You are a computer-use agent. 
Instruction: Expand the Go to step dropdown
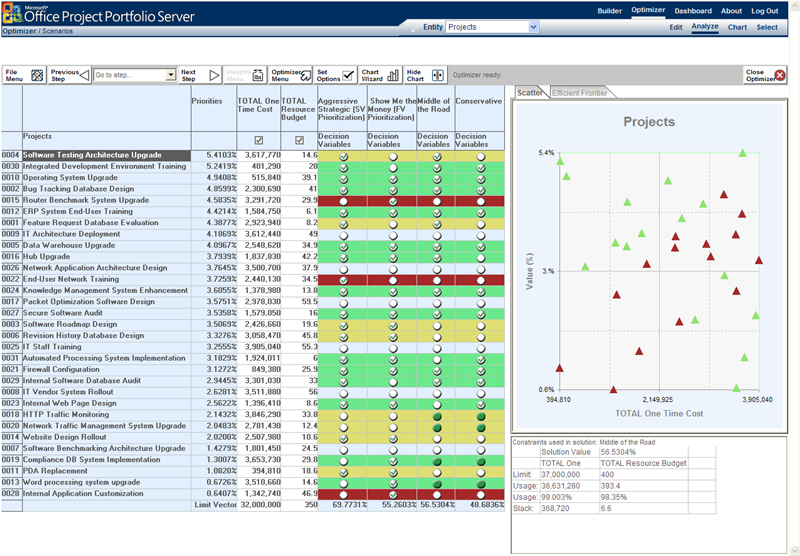click(170, 75)
